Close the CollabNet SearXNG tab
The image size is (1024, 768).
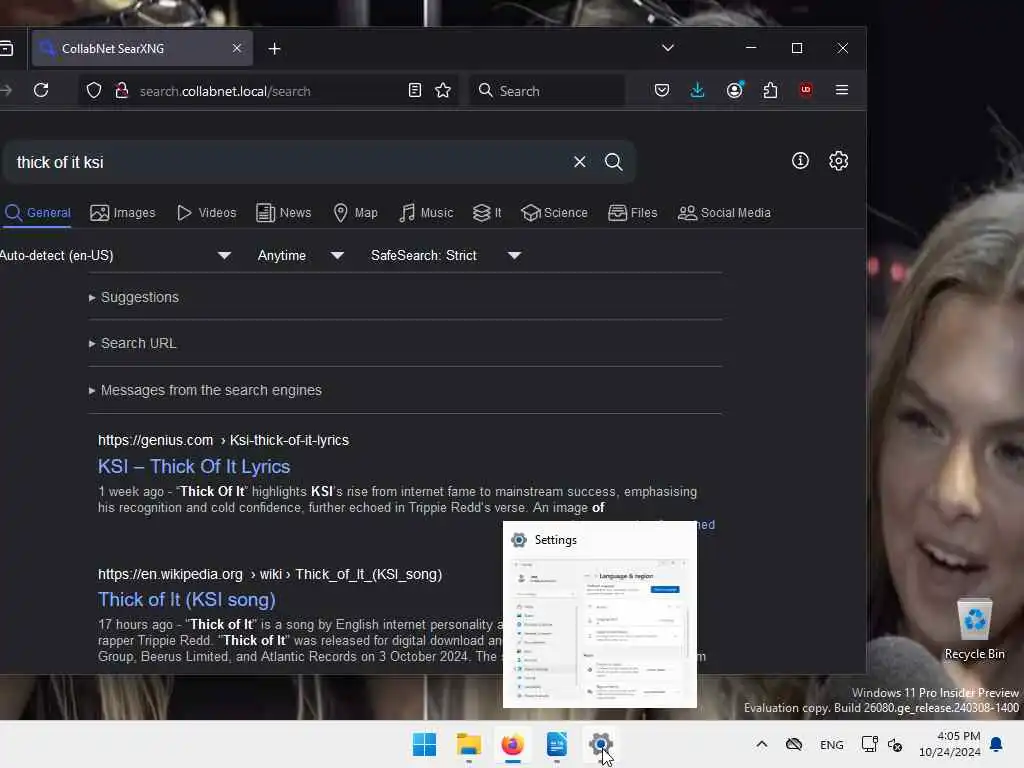pyautogui.click(x=237, y=48)
